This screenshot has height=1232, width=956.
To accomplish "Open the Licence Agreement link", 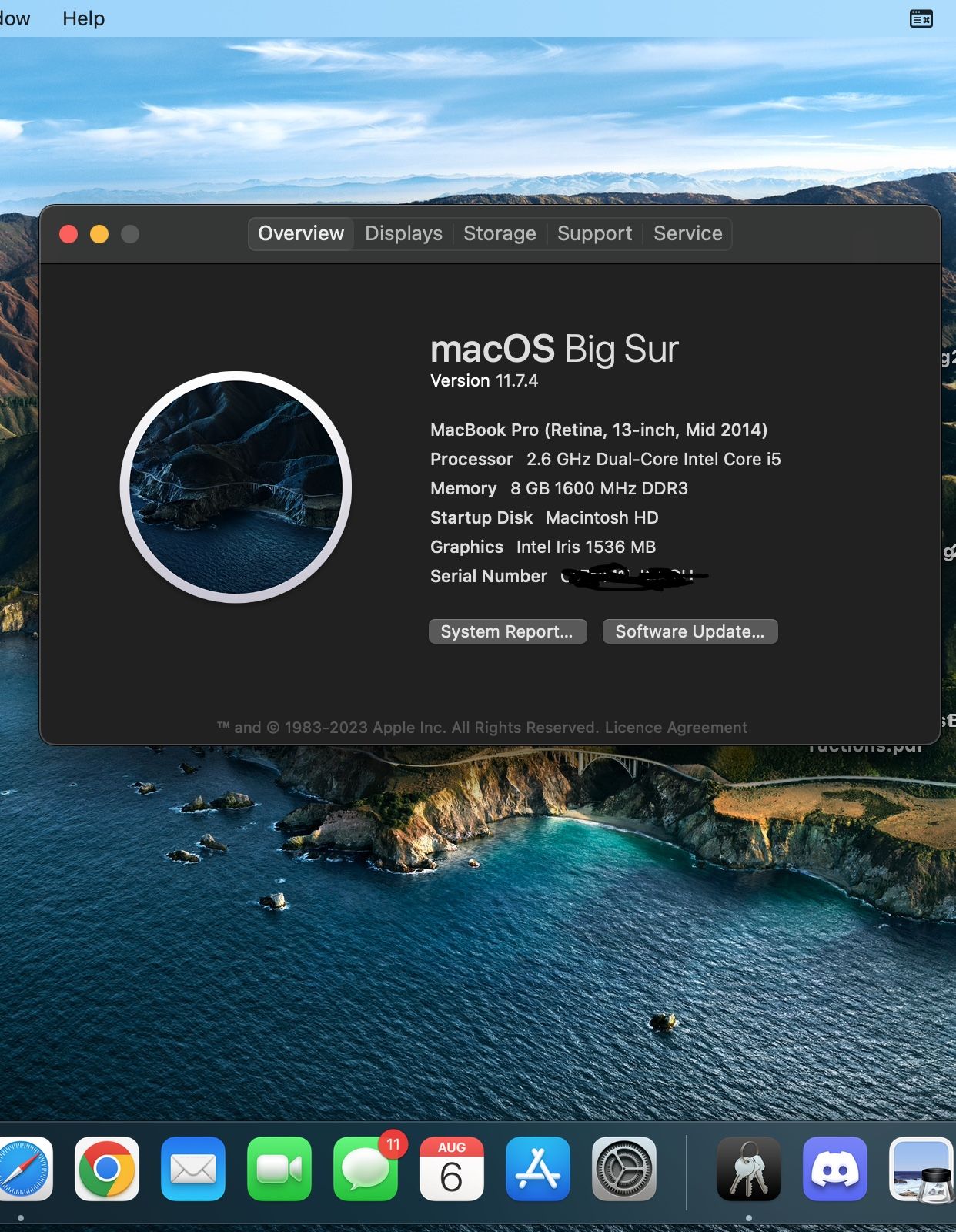I will click(x=676, y=728).
